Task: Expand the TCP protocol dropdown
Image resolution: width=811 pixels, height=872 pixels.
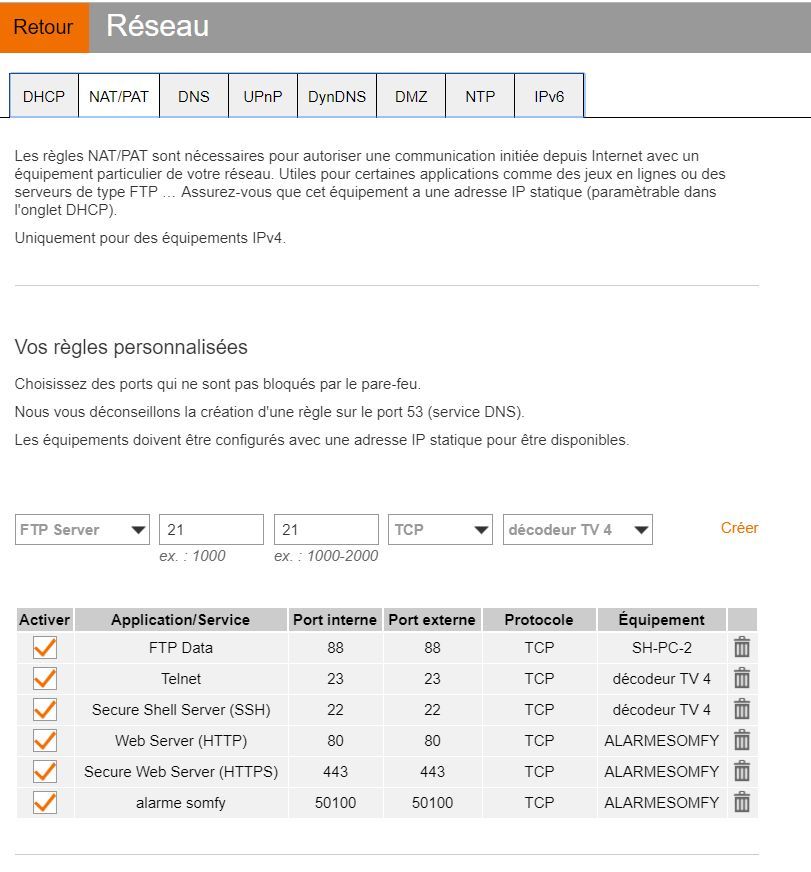Action: click(x=440, y=530)
